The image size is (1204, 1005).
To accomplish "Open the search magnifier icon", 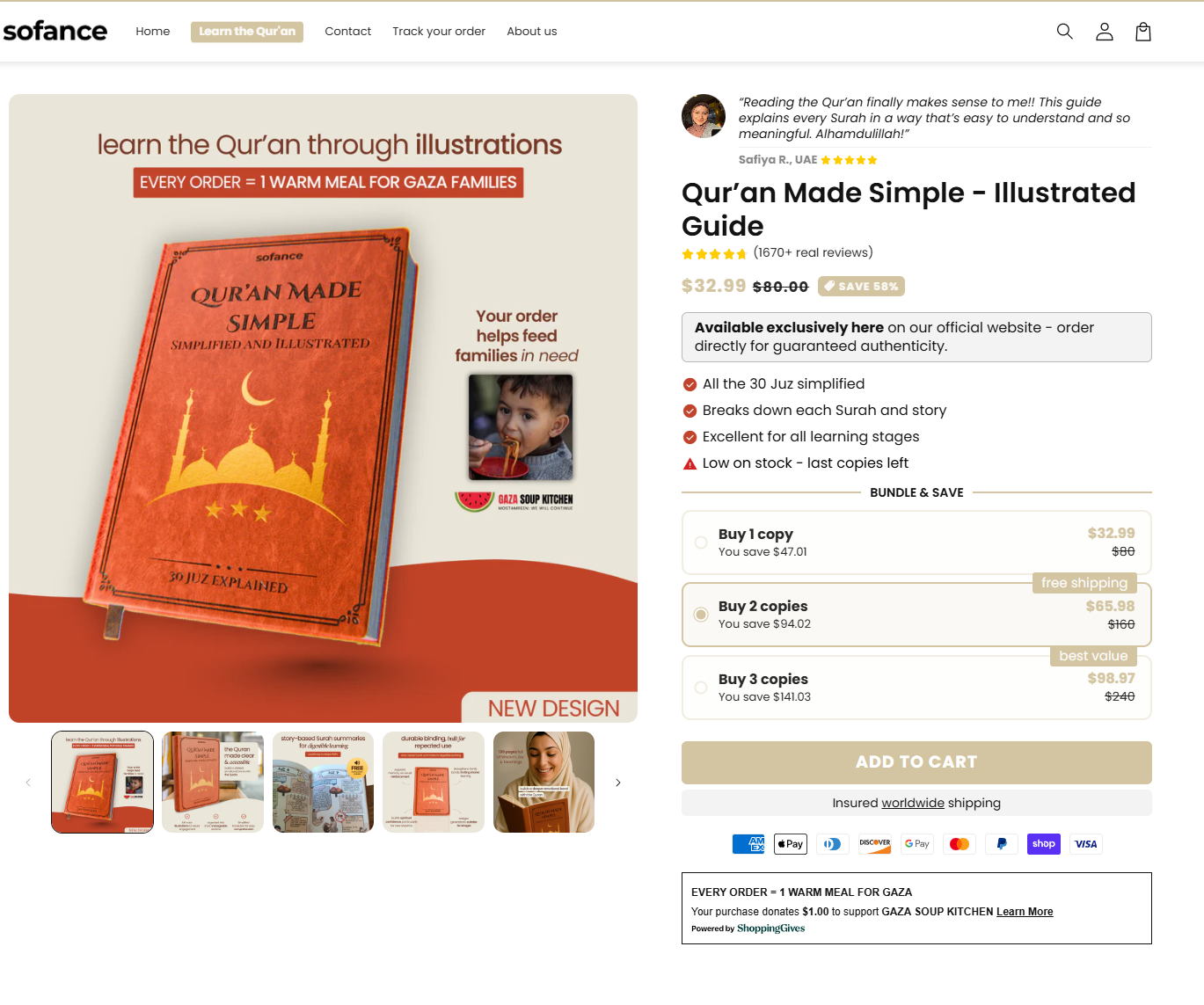I will tap(1064, 32).
